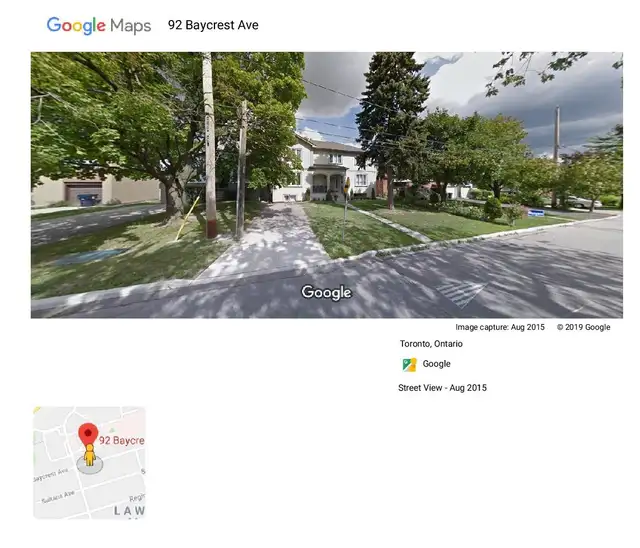The image size is (640, 548).
Task: Click the yellow road sign in photo
Action: click(347, 186)
